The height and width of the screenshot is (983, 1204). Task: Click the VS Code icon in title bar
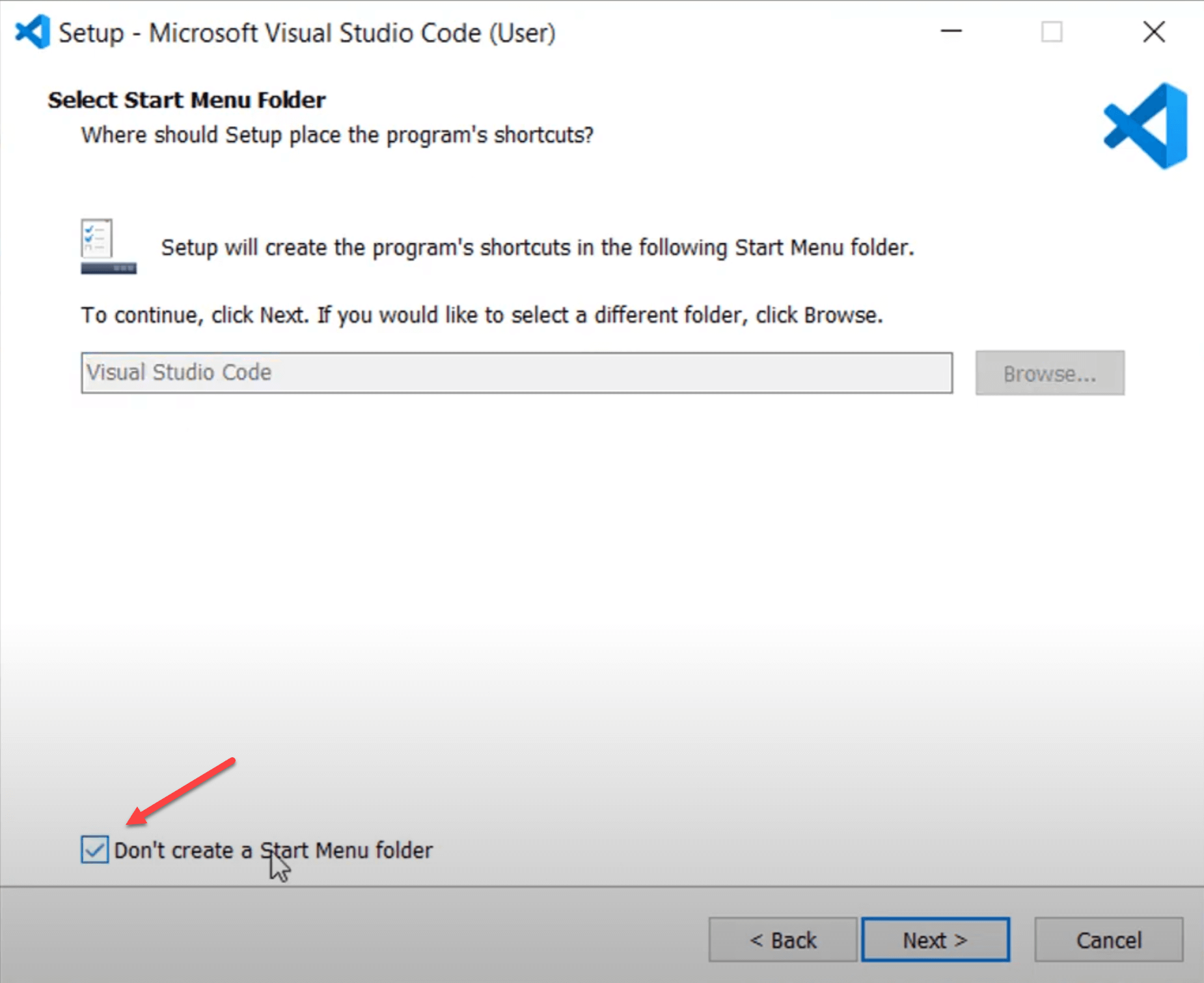(x=33, y=31)
